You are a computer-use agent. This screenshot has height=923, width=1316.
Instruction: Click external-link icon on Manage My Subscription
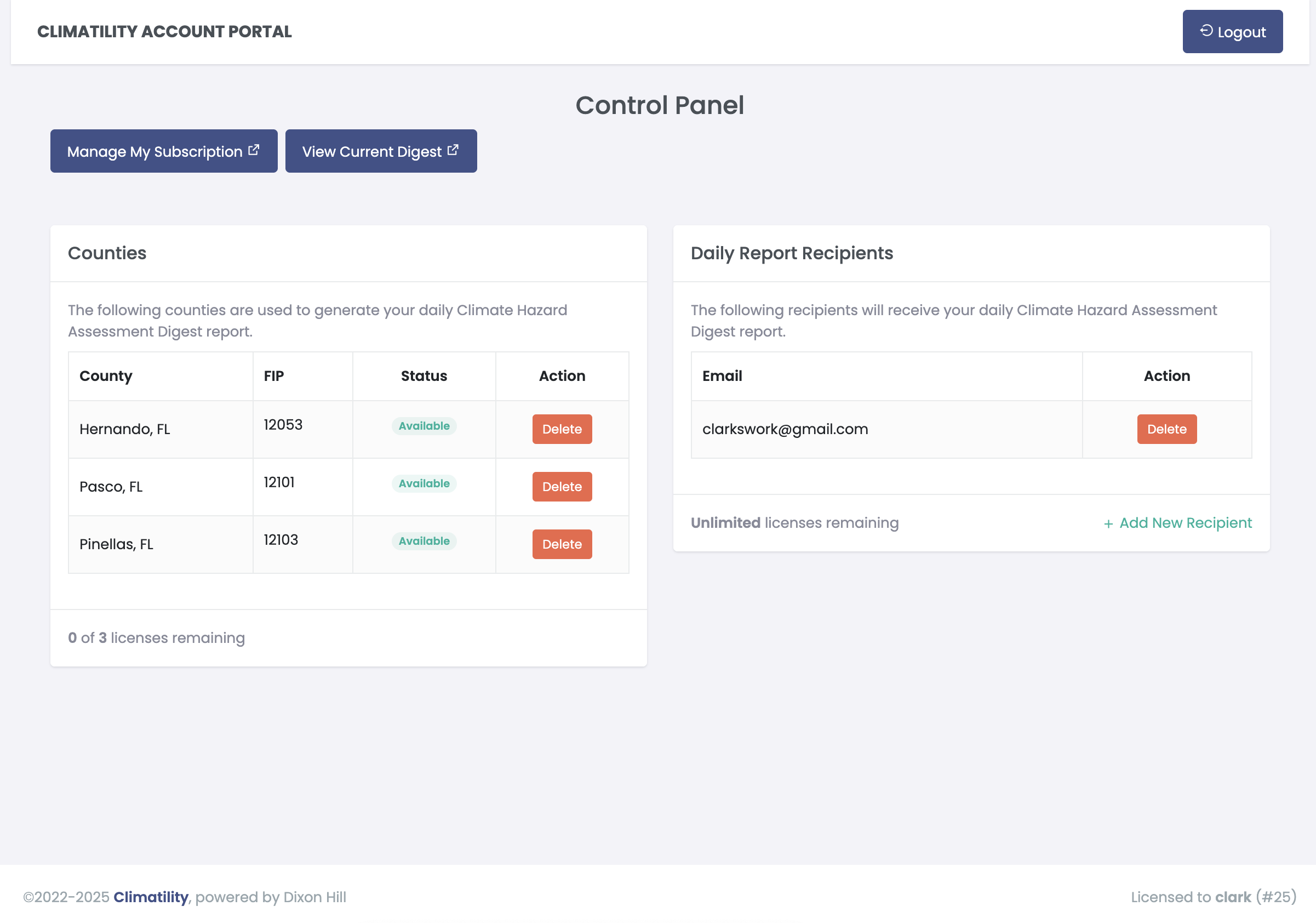click(254, 150)
